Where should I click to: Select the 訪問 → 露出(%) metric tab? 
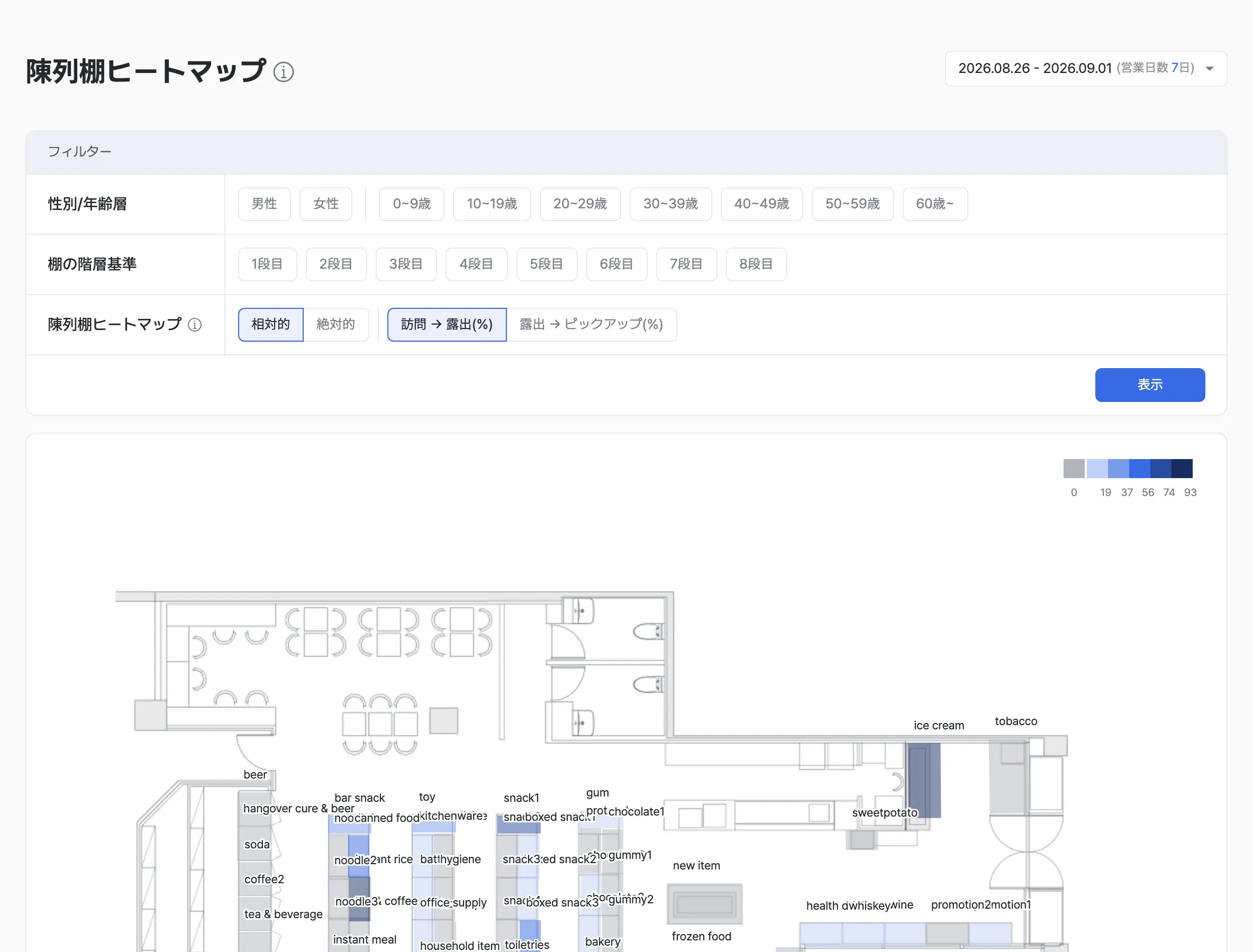(447, 325)
